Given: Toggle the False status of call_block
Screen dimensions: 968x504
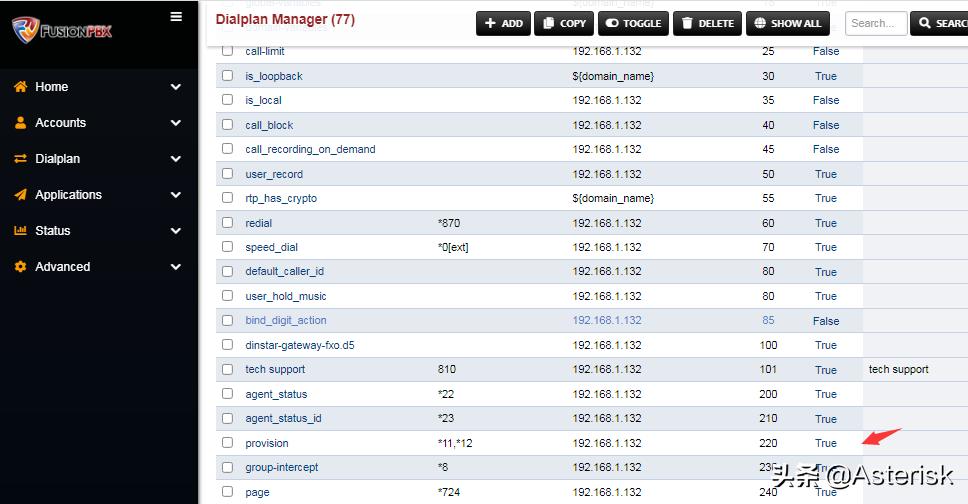Looking at the screenshot, I should 826,125.
